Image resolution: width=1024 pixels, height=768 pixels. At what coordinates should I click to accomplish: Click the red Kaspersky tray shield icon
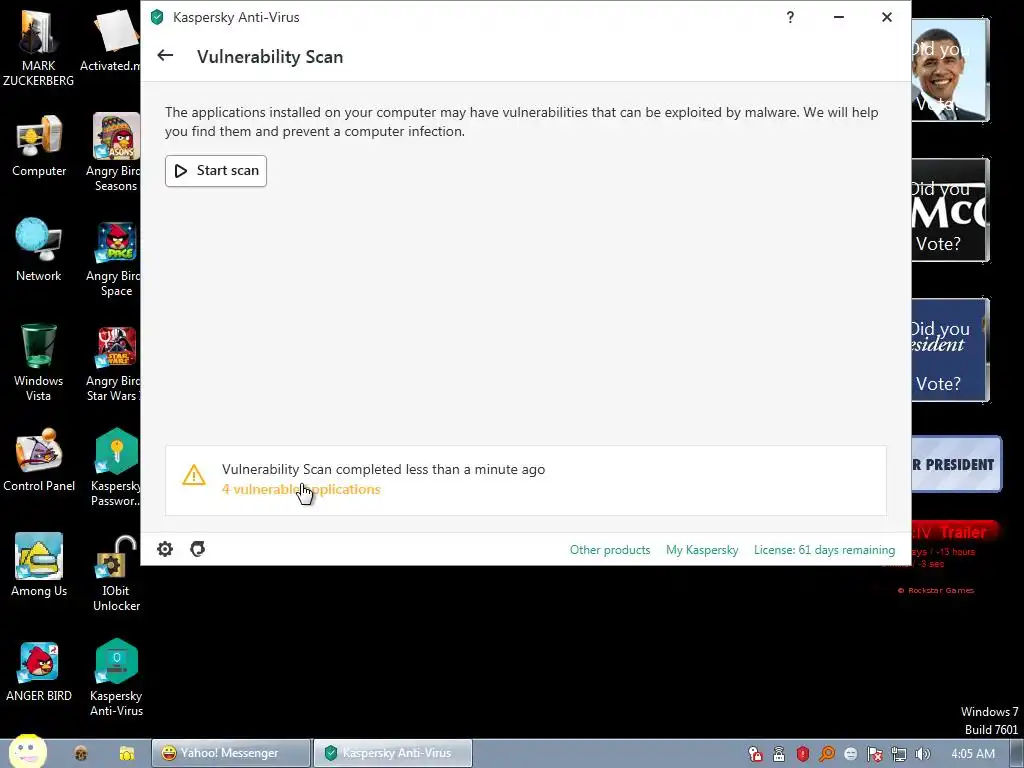coord(803,754)
